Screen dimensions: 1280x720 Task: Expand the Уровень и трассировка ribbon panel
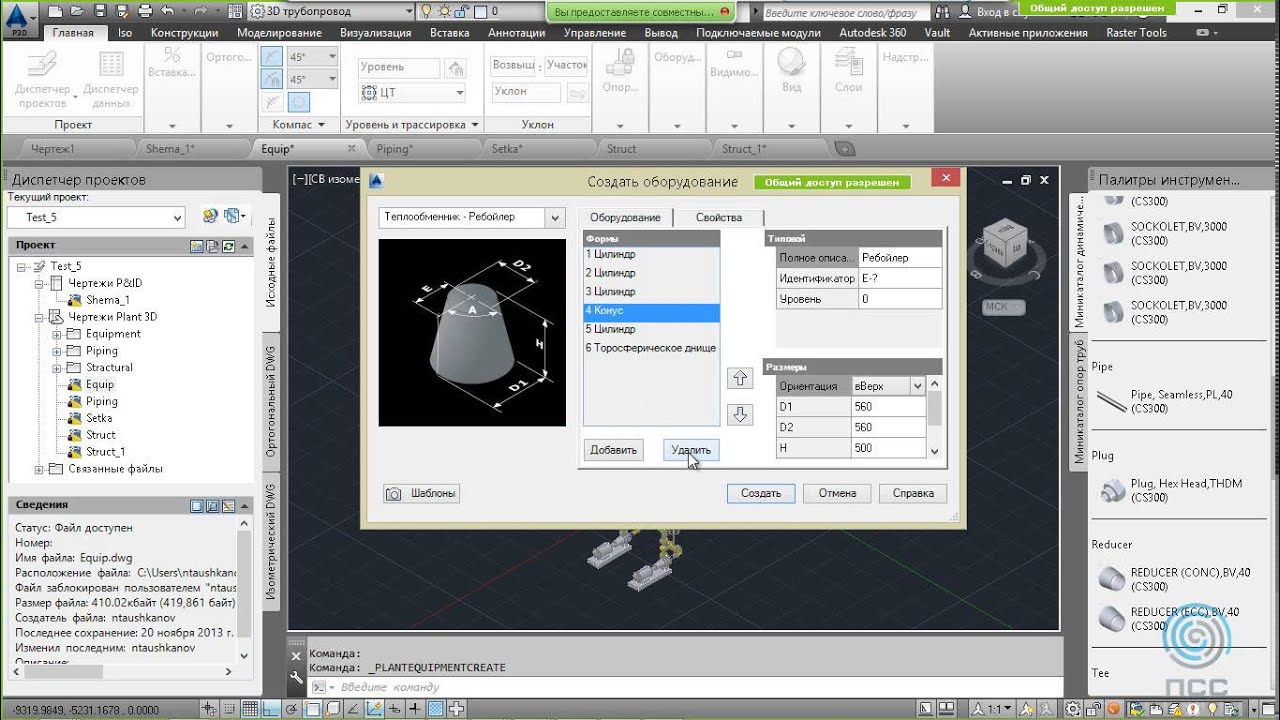[x=475, y=125]
